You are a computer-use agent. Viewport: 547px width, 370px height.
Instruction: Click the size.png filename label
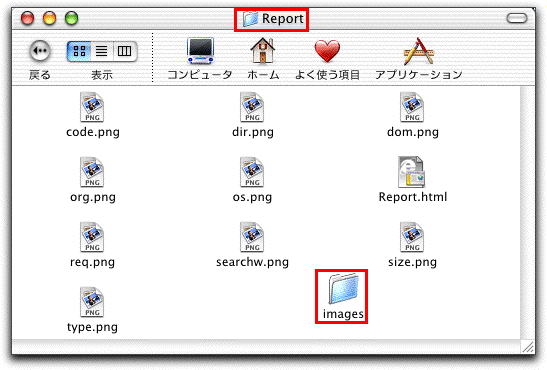[x=412, y=262]
